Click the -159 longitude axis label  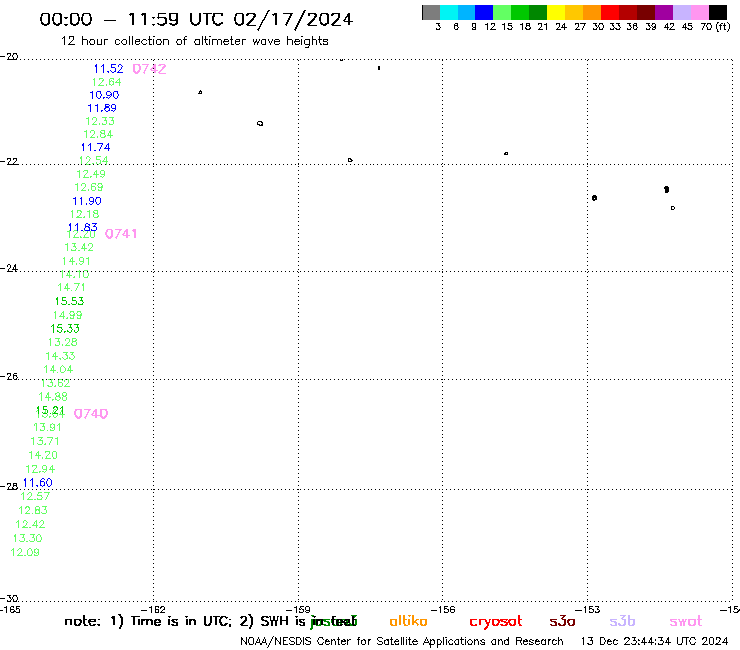[x=298, y=609]
